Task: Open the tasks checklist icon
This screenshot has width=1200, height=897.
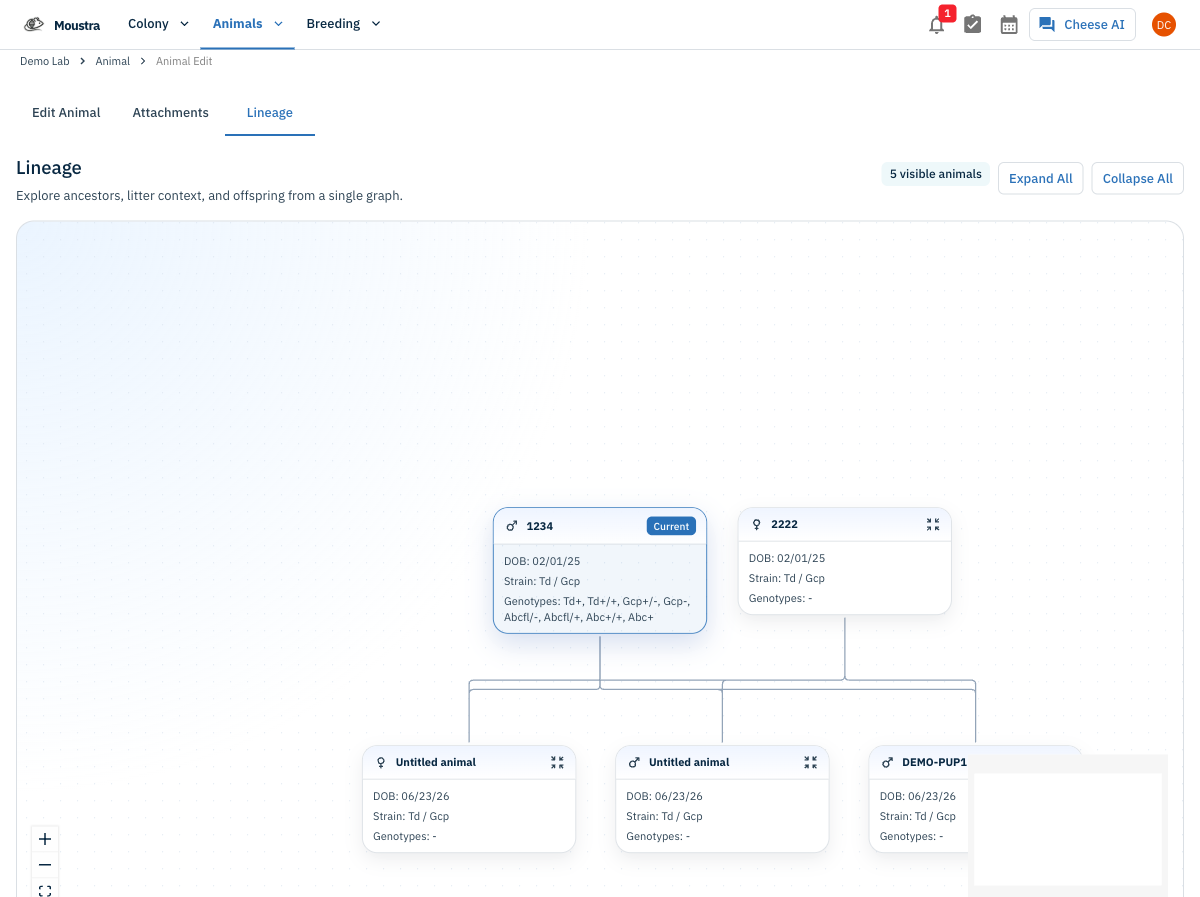Action: point(972,24)
